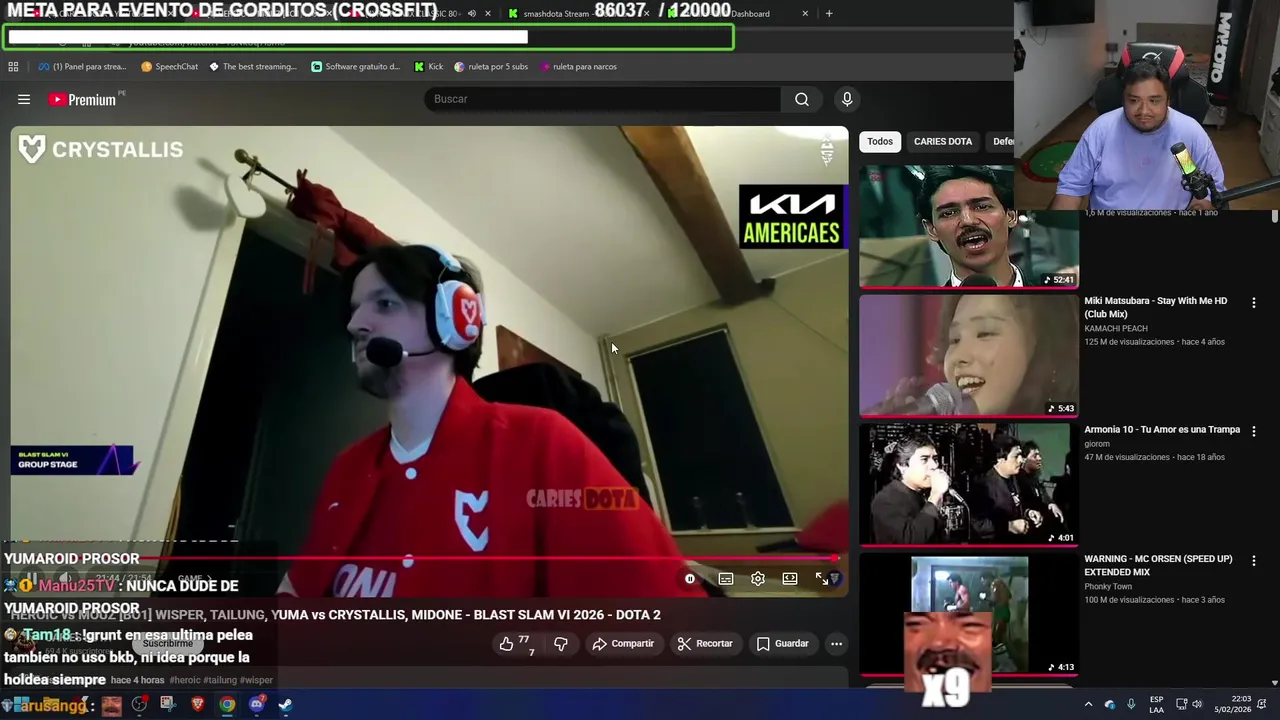This screenshot has height=720, width=1280.
Task: Open WARNING MC ORSEN extended mix title
Action: click(1158, 565)
